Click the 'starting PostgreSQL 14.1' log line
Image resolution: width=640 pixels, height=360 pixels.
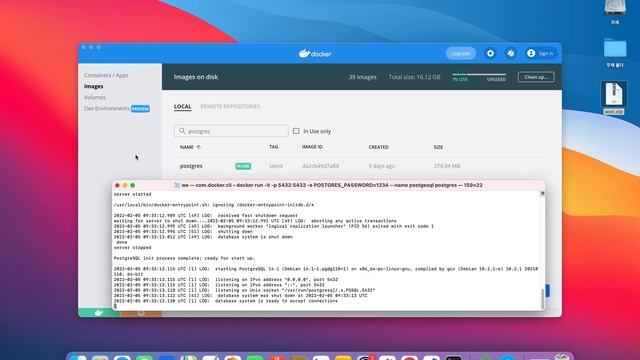tap(326, 269)
